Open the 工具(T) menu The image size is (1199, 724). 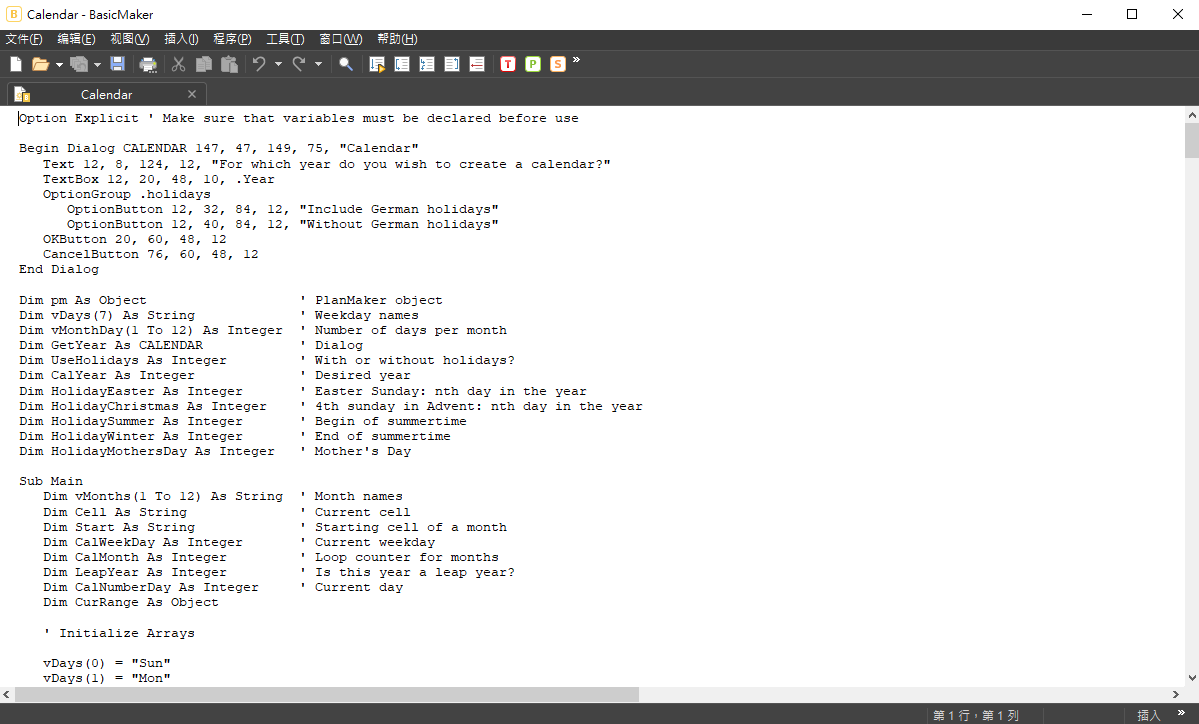pos(285,39)
